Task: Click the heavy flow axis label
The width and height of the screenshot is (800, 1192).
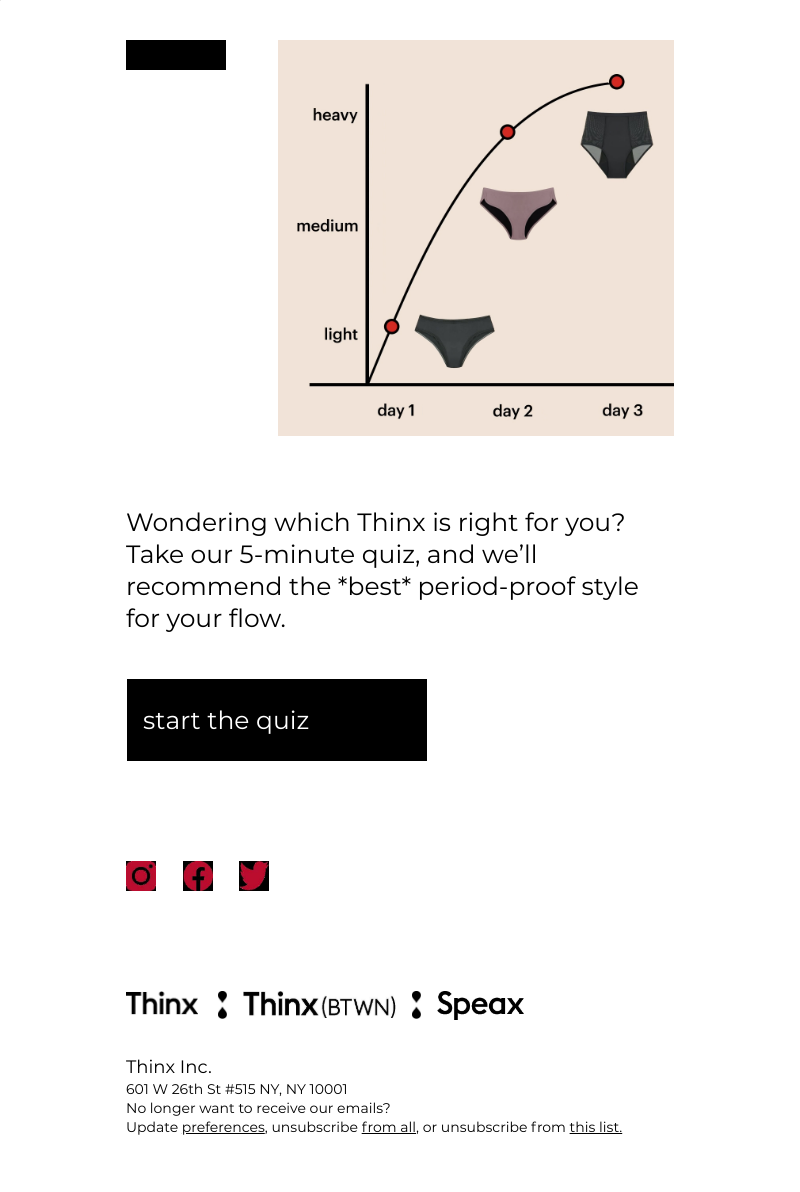Action: [335, 115]
